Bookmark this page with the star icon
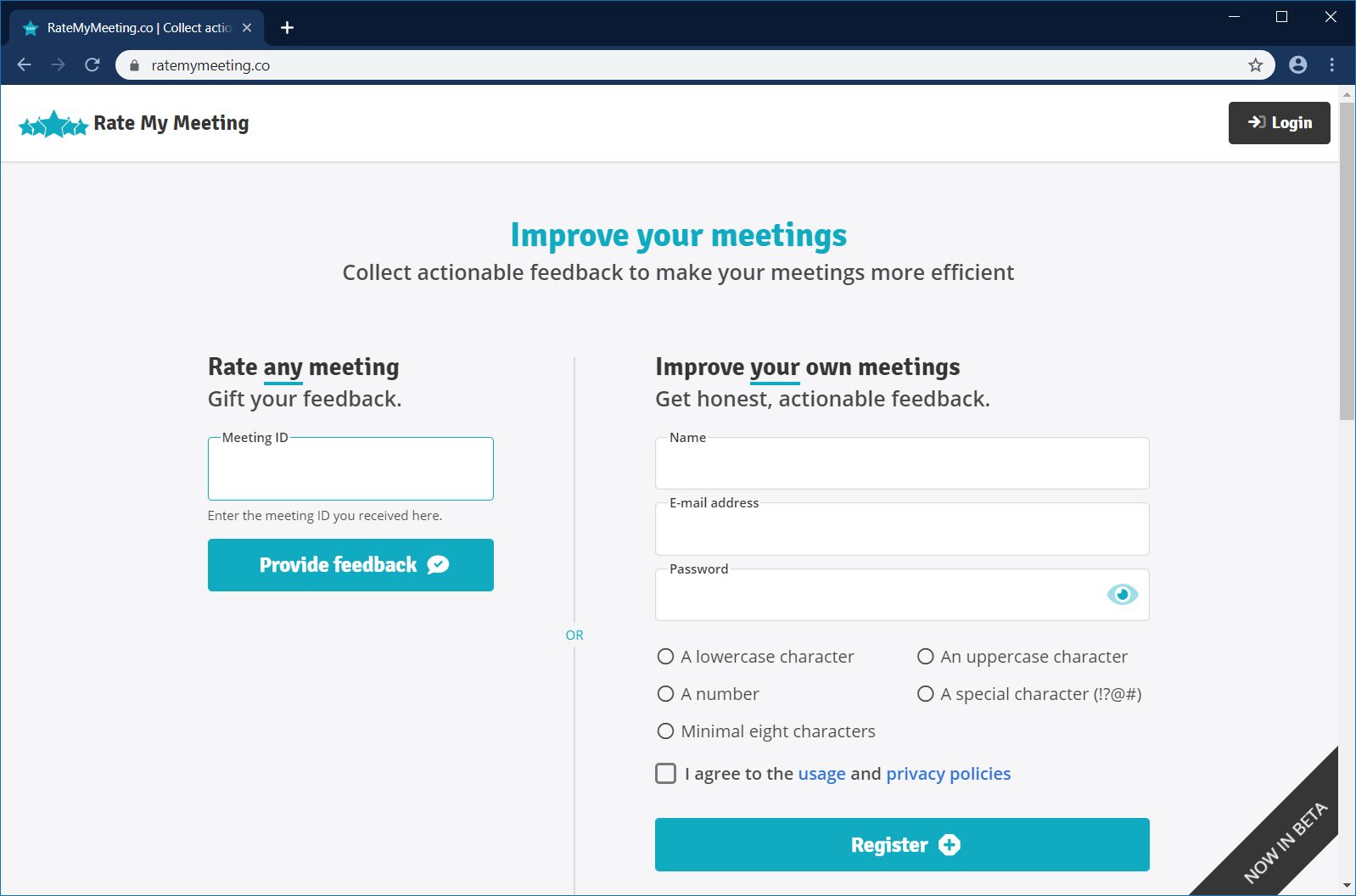This screenshot has width=1356, height=896. (x=1256, y=65)
